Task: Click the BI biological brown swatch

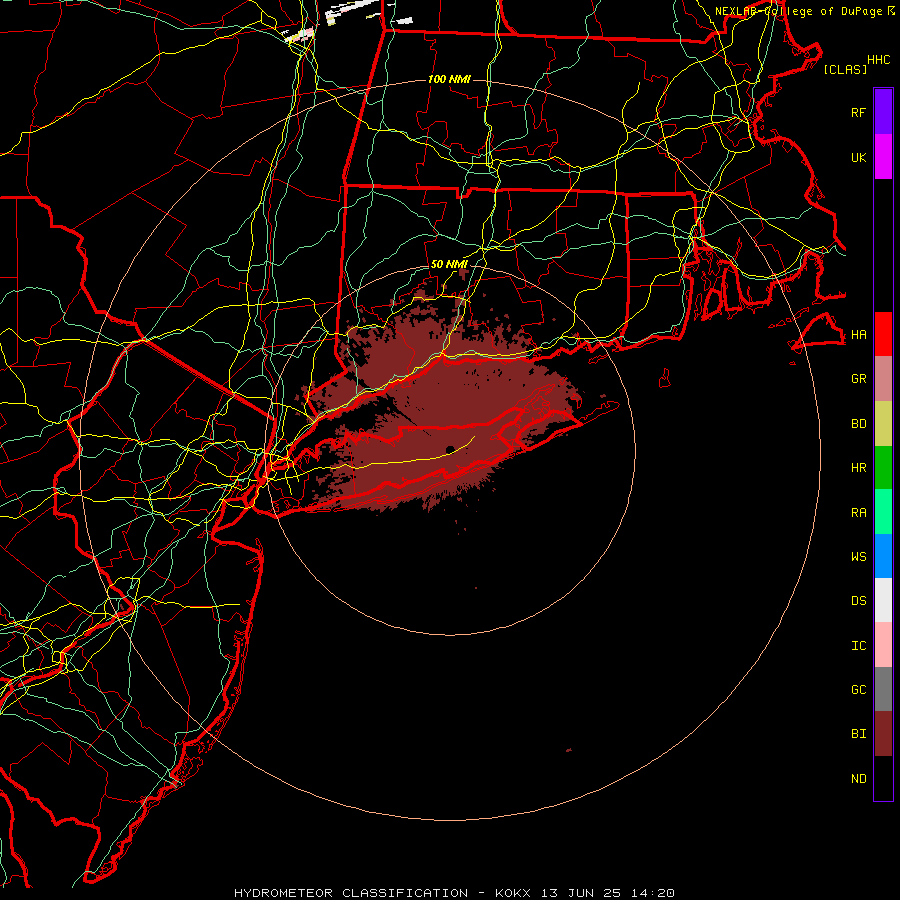Action: pyautogui.click(x=883, y=734)
